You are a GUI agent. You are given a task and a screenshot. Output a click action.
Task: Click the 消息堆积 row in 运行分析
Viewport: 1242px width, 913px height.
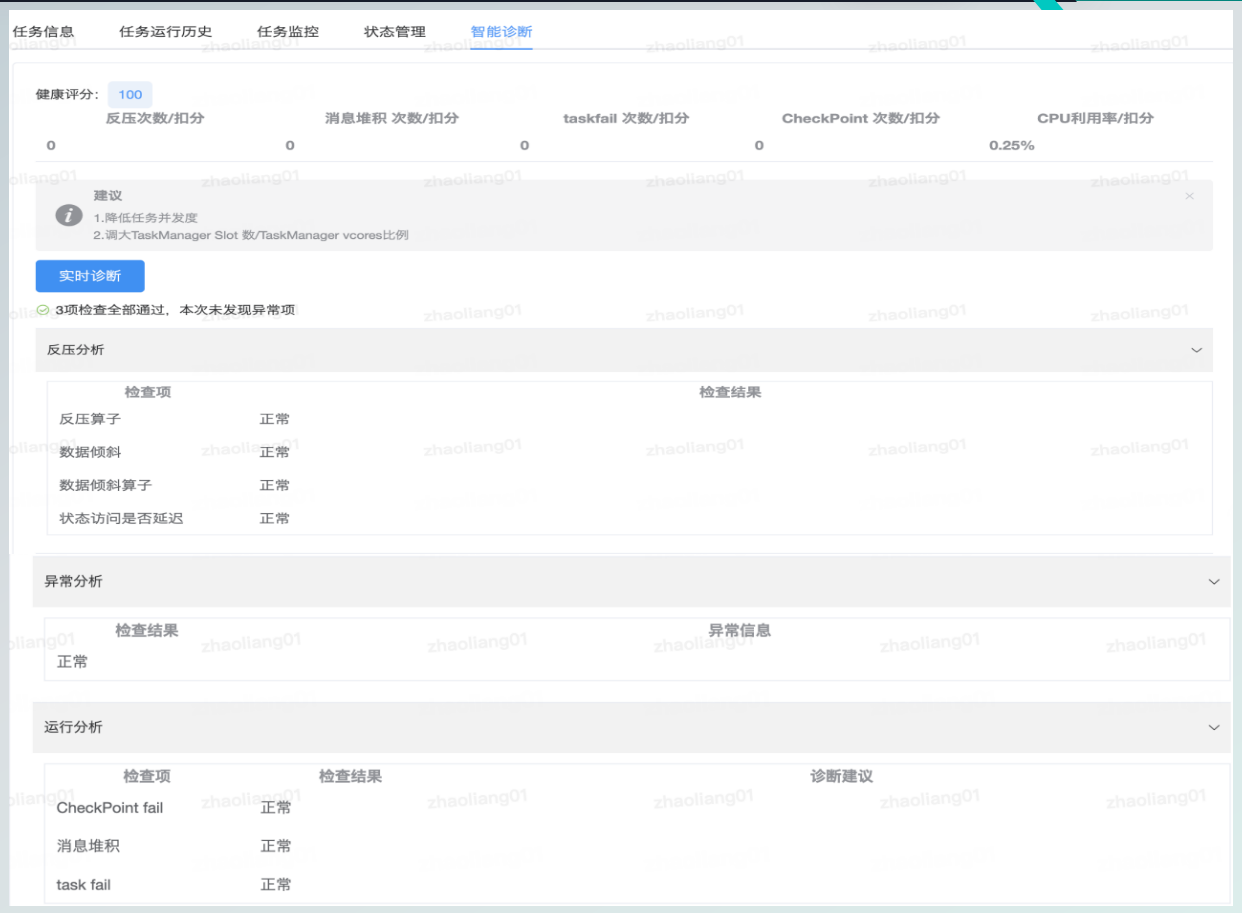[88, 846]
